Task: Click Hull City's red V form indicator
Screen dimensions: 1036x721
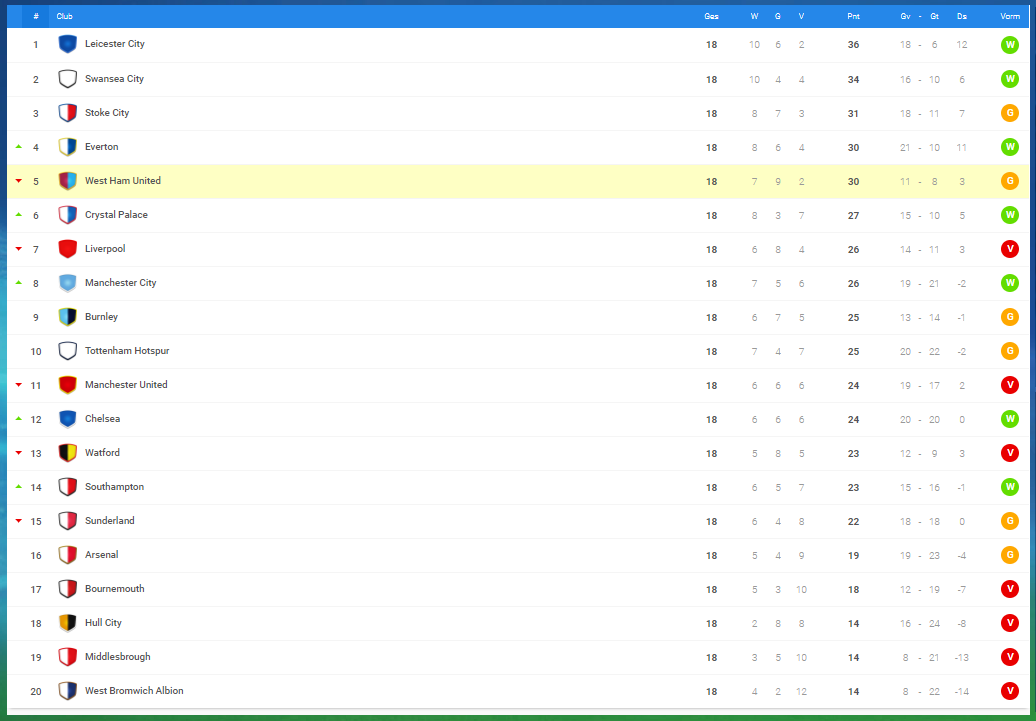Action: pyautogui.click(x=1010, y=623)
